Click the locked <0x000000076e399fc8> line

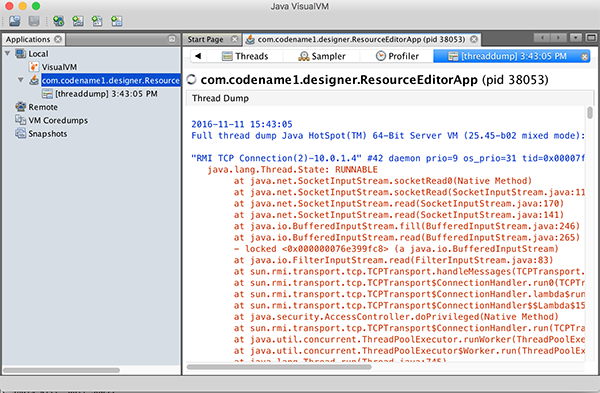click(396, 249)
